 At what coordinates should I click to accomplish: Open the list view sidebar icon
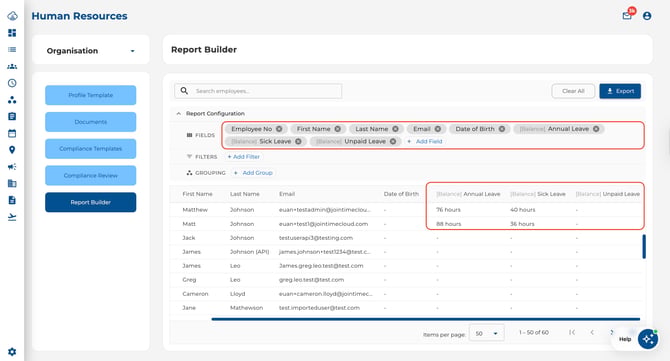click(x=12, y=50)
